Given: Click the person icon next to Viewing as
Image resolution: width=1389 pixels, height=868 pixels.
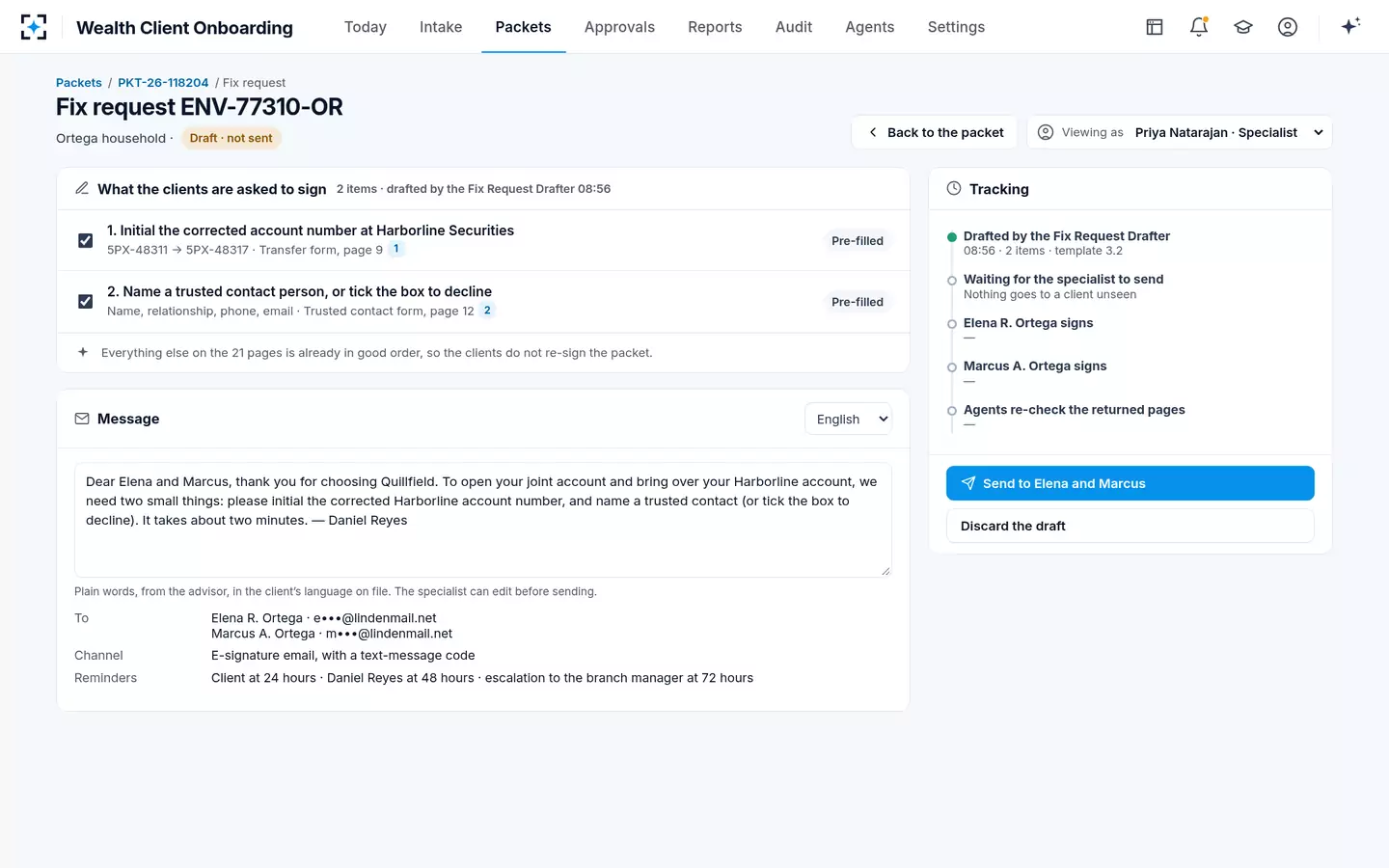Looking at the screenshot, I should 1046,132.
